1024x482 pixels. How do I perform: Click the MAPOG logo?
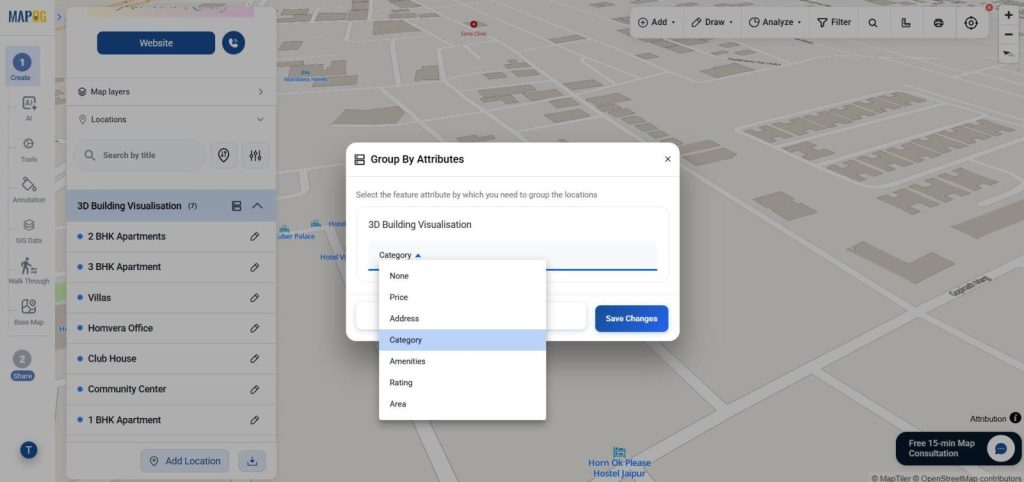tap(26, 16)
